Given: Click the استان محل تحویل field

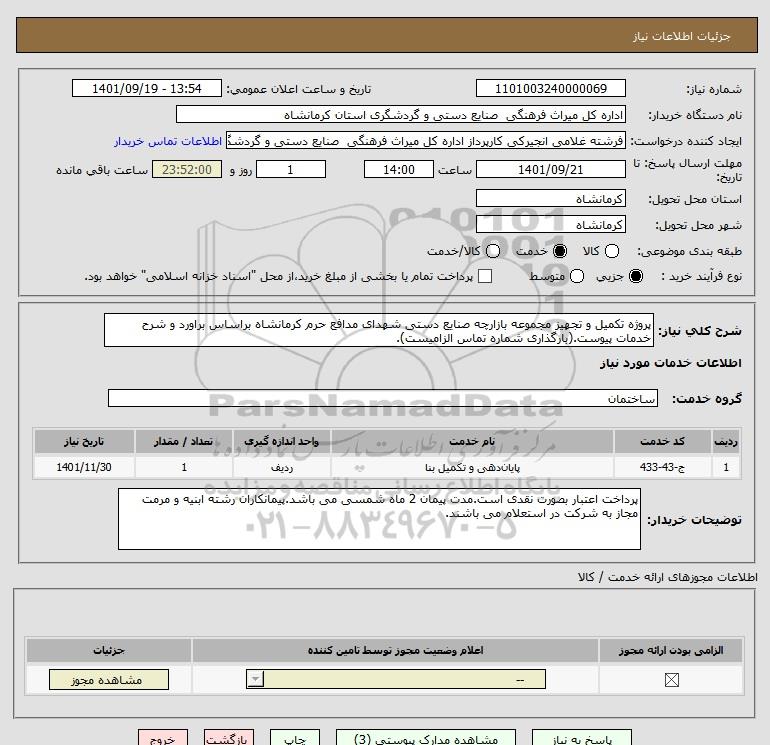Looking at the screenshot, I should (550, 198).
